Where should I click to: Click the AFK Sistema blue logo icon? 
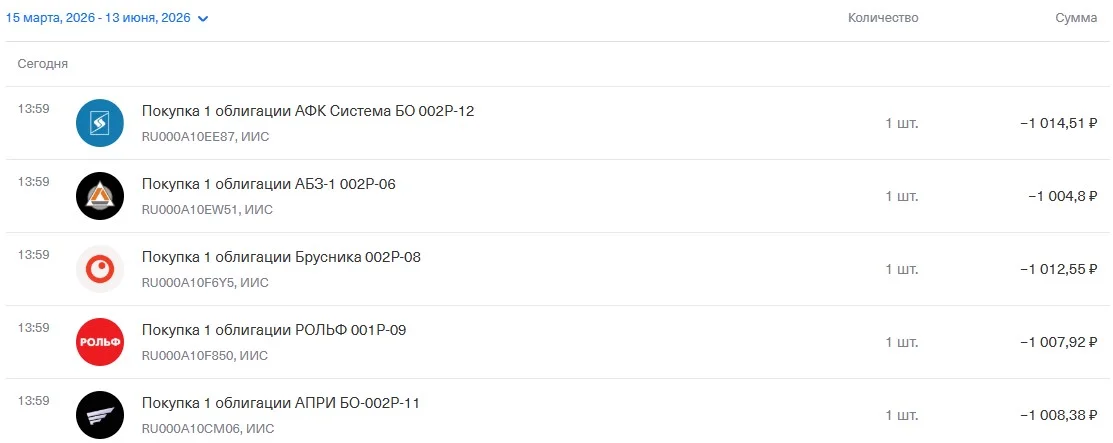click(x=100, y=123)
